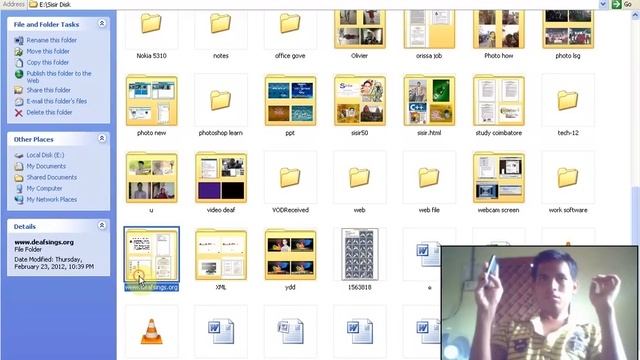Select the VODReceived folder

click(x=290, y=178)
